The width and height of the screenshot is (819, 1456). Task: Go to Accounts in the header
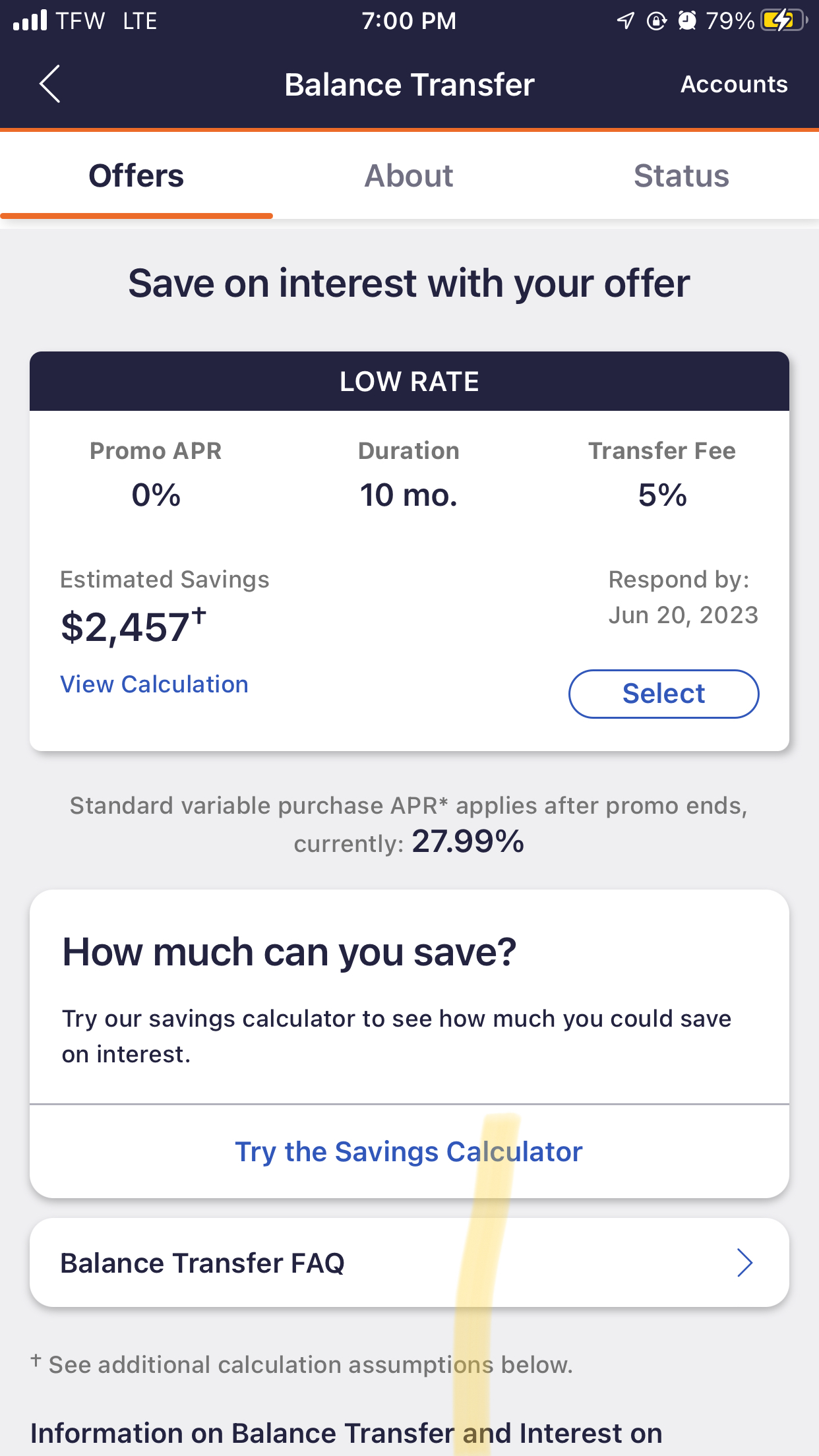(x=734, y=84)
